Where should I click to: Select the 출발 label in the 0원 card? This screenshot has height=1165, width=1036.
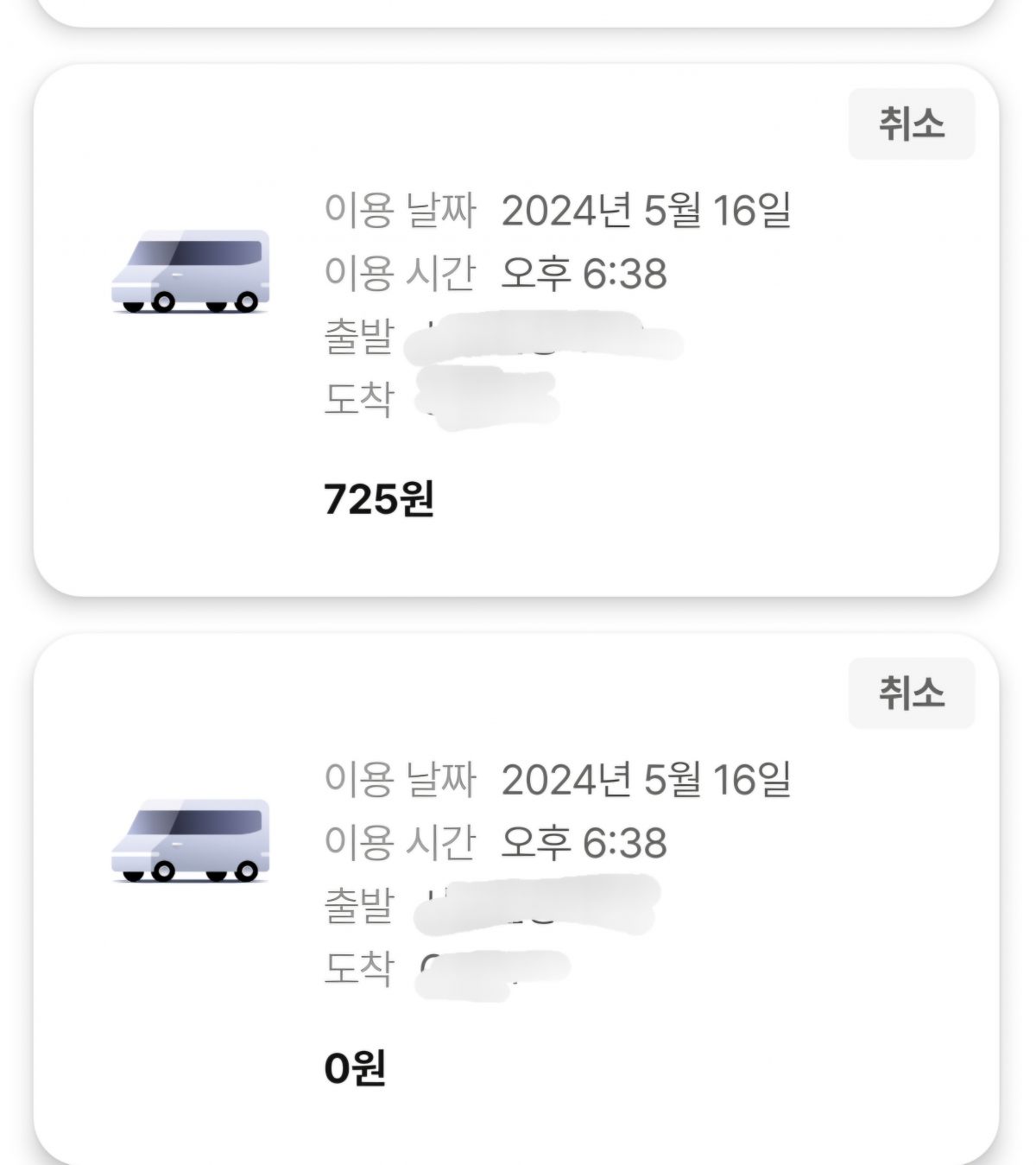(x=359, y=906)
